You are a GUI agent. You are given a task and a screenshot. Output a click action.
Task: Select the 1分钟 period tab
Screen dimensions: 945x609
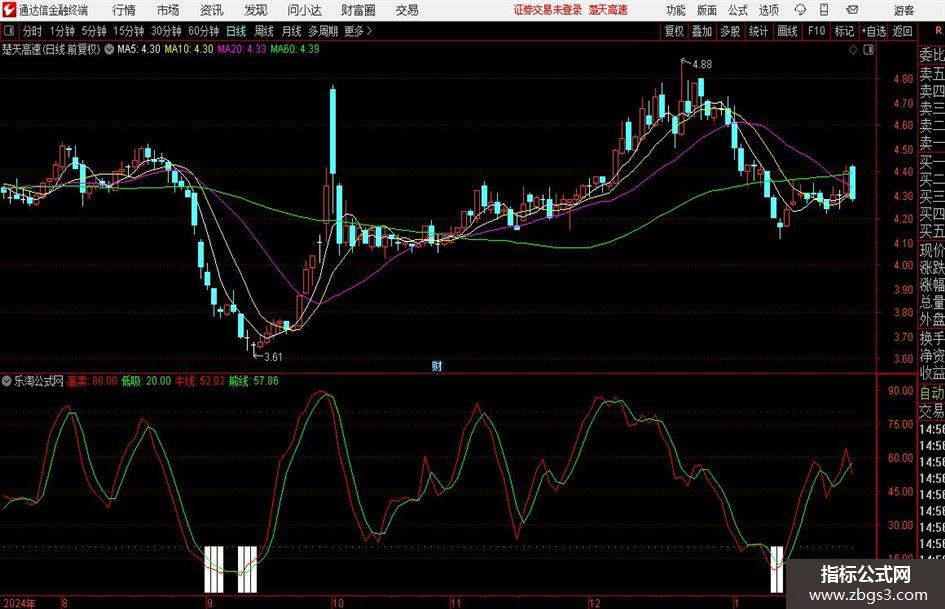(62, 31)
